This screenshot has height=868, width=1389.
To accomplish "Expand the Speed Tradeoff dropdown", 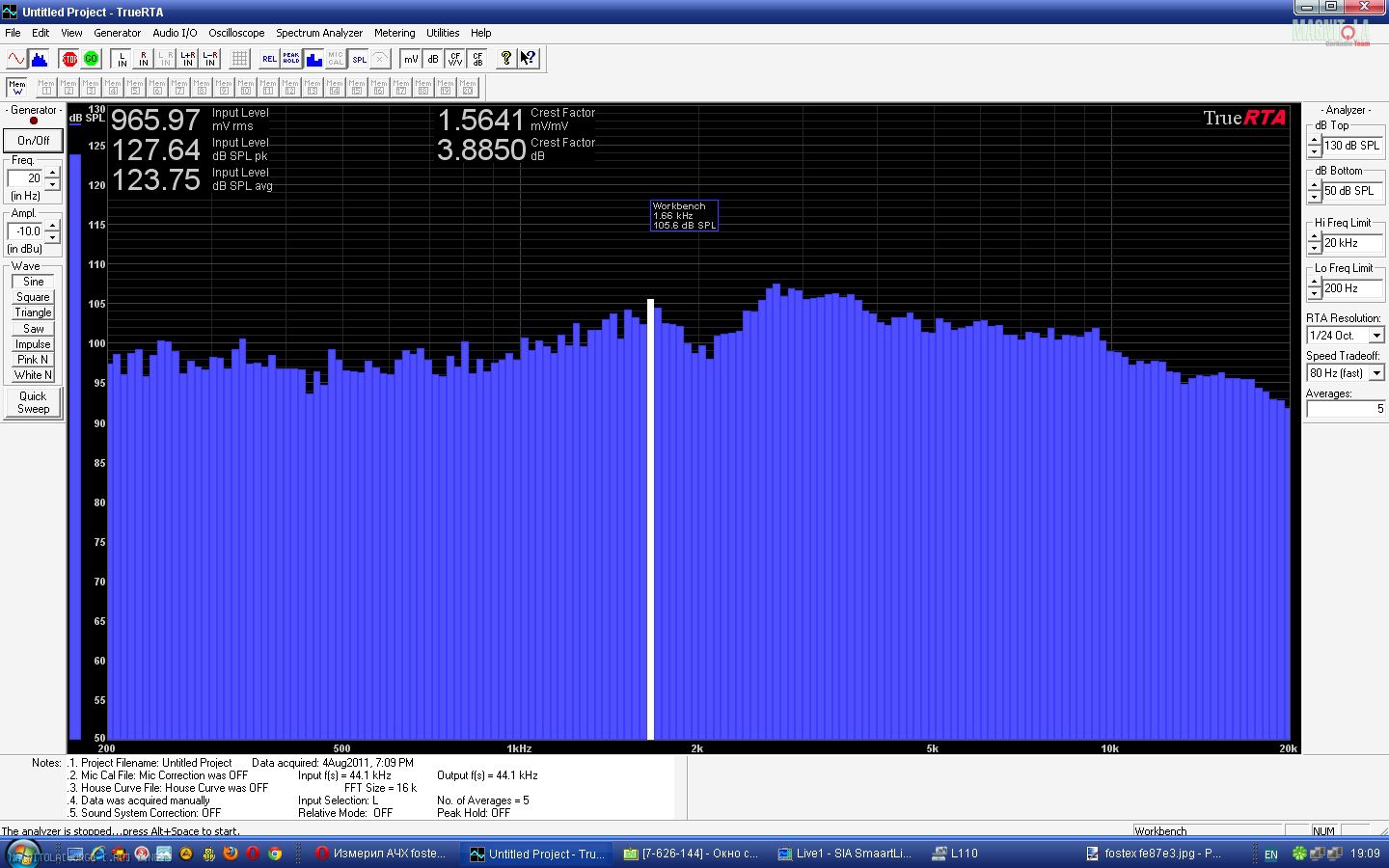I will (1376, 373).
